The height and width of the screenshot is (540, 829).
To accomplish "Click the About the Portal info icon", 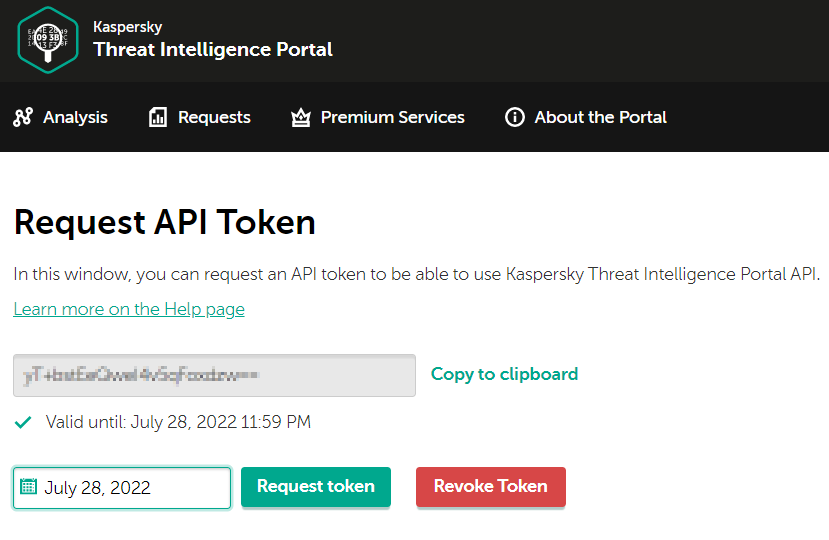I will (514, 117).
